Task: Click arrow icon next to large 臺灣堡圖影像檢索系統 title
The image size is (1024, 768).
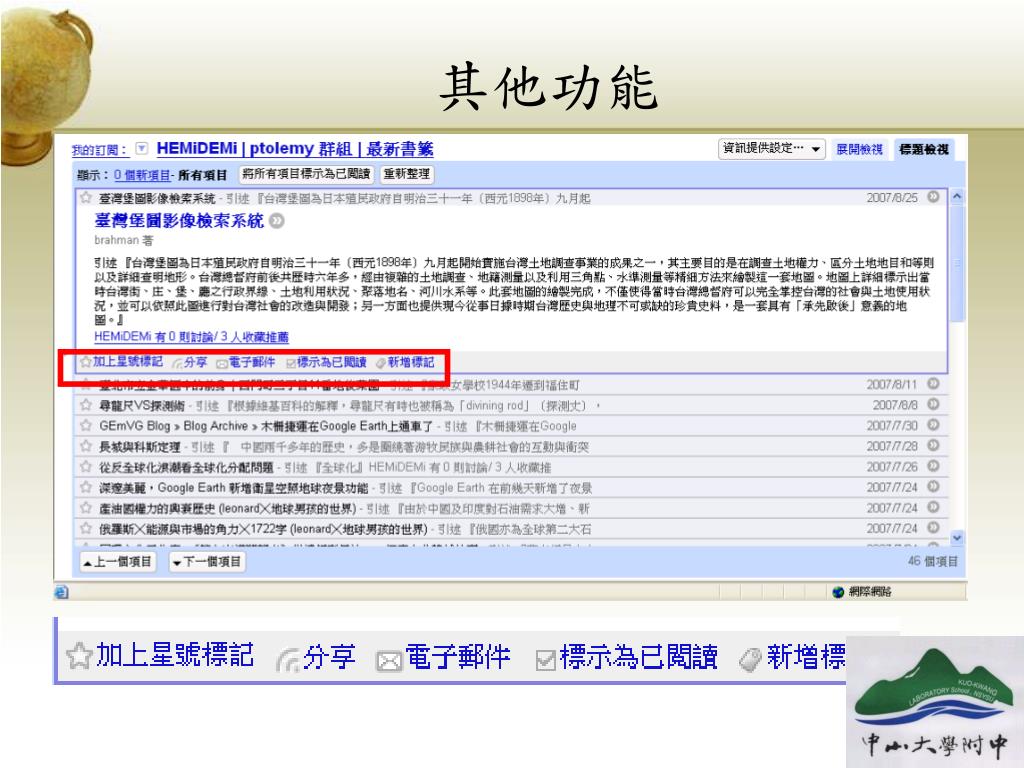Action: [x=277, y=221]
